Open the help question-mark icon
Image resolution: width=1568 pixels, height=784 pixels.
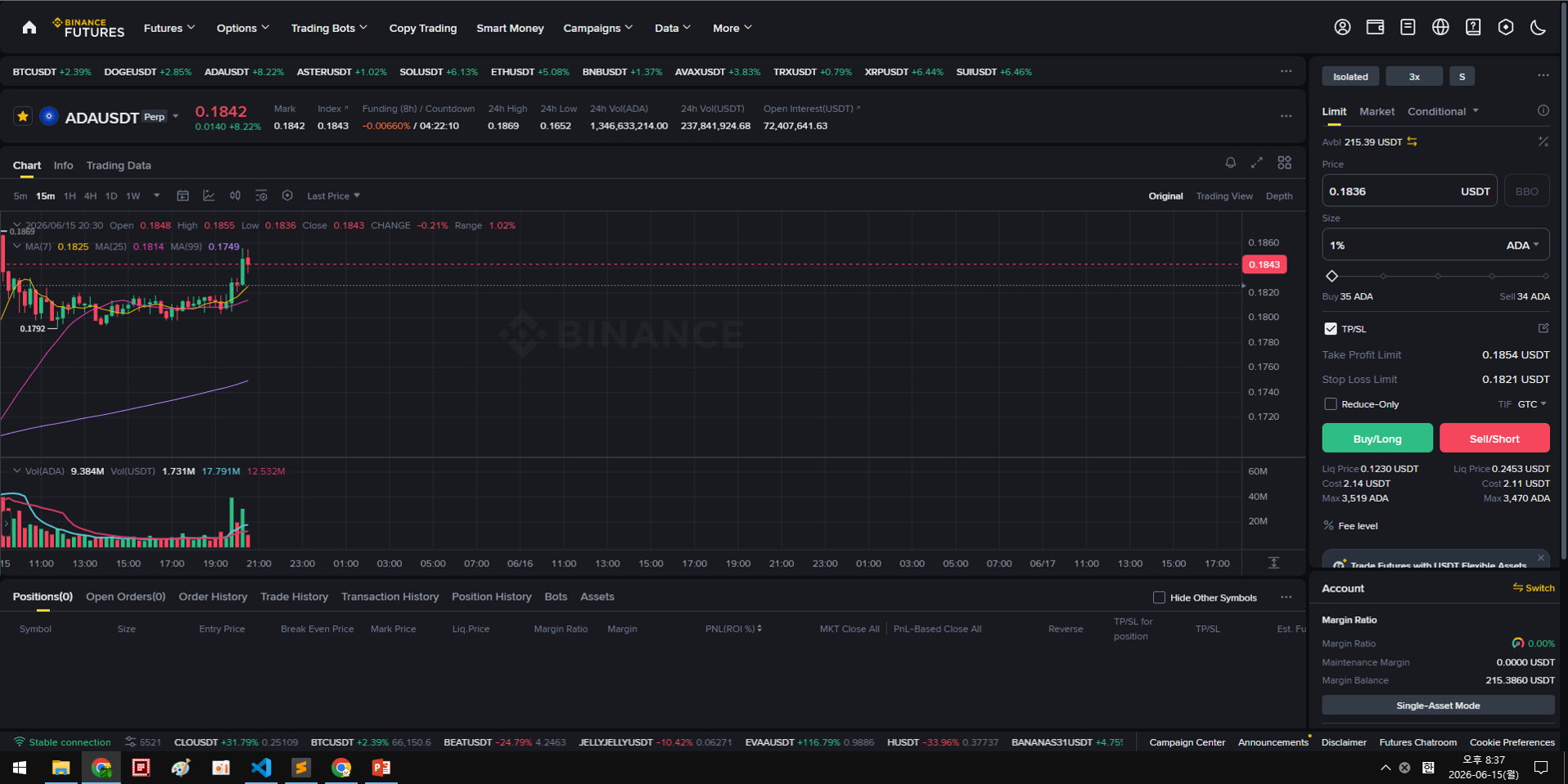[1473, 27]
